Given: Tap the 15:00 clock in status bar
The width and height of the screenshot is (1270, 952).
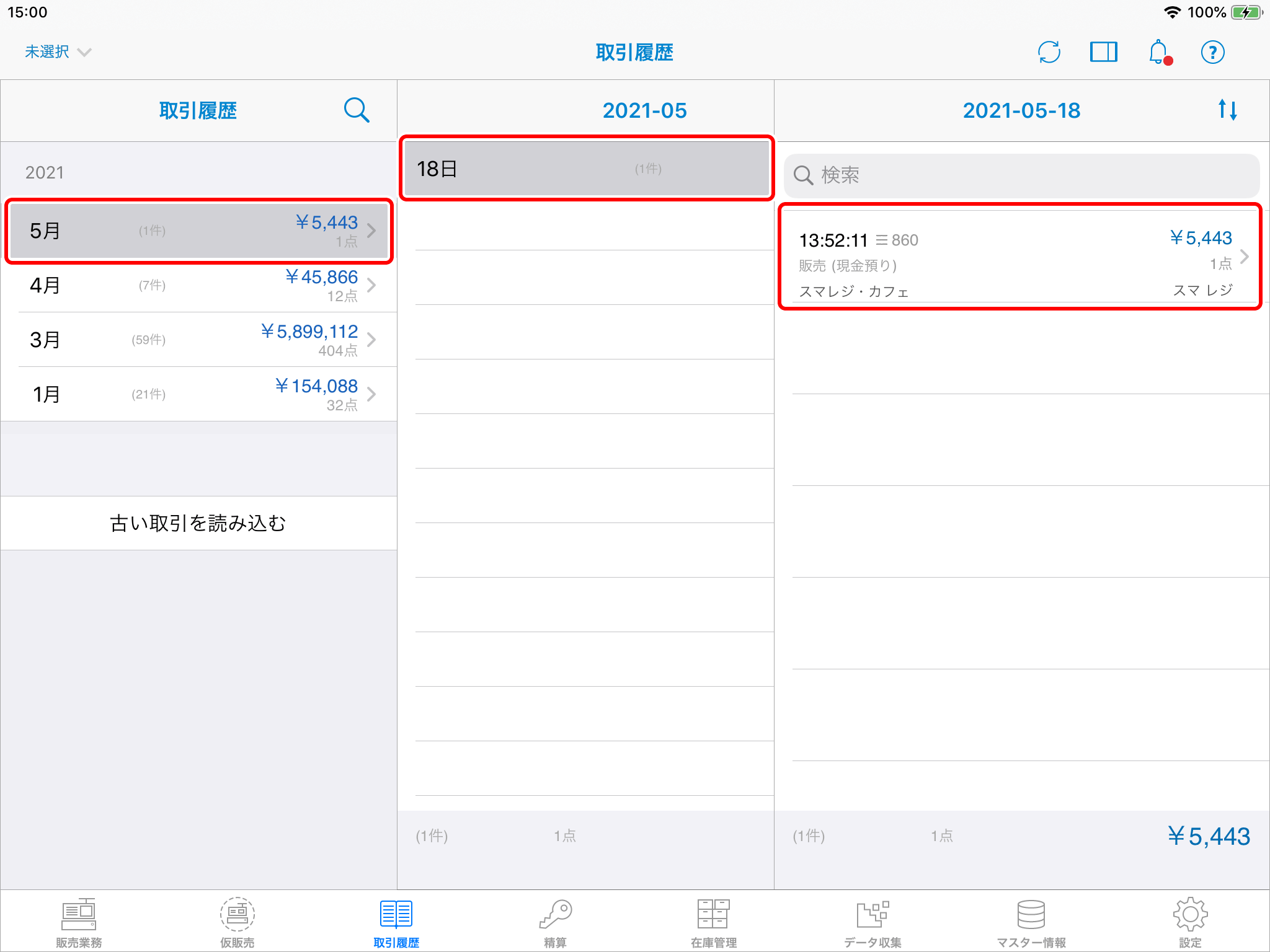Looking at the screenshot, I should [x=27, y=12].
